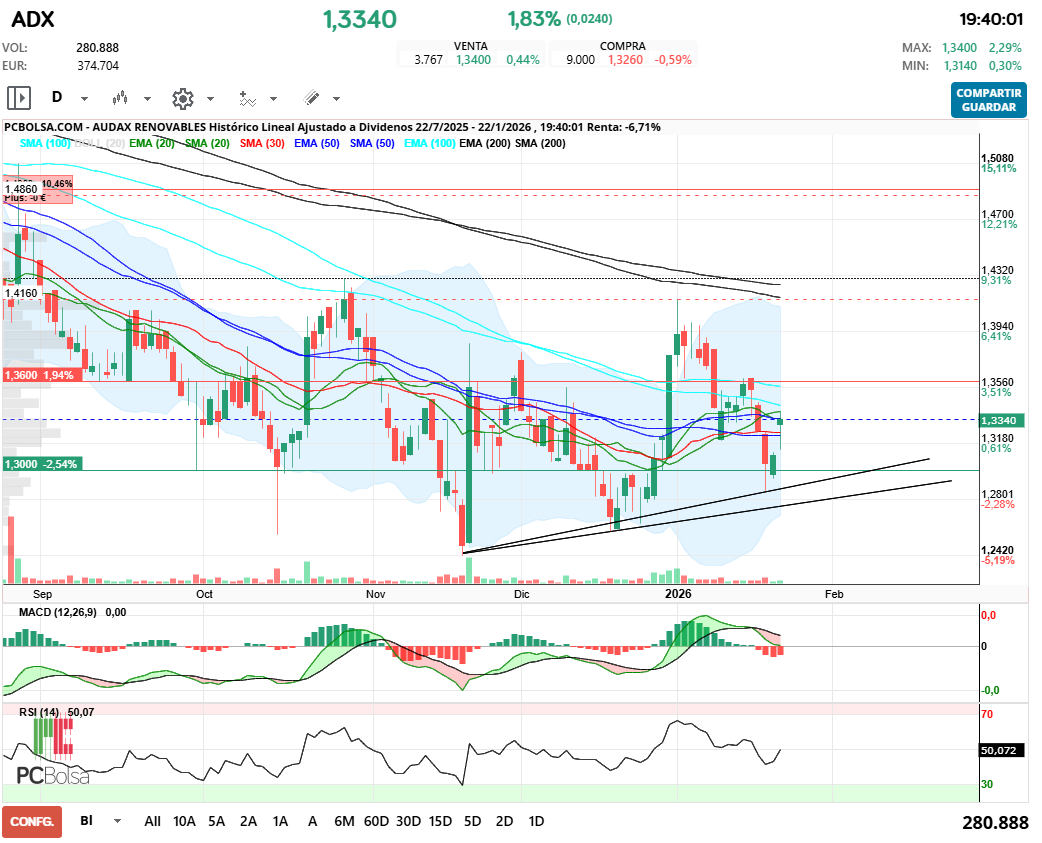This screenshot has width=1042, height=843.
Task: Open the chart settings gear icon
Action: tap(182, 98)
